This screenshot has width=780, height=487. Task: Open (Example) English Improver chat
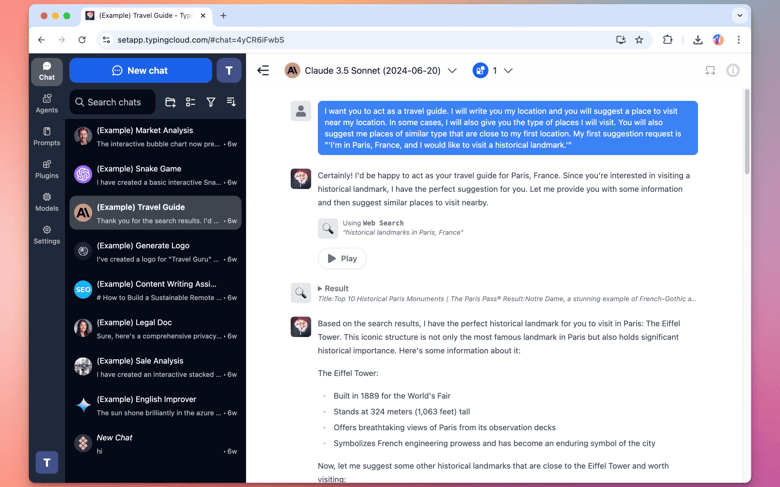click(x=155, y=405)
